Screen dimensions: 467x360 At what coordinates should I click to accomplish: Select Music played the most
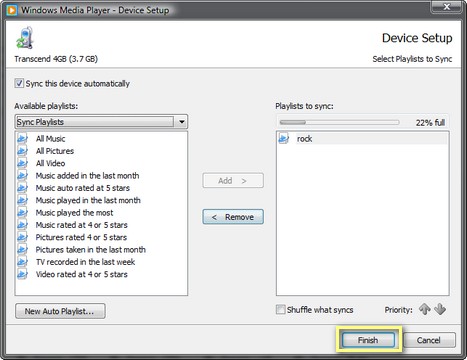[74, 213]
